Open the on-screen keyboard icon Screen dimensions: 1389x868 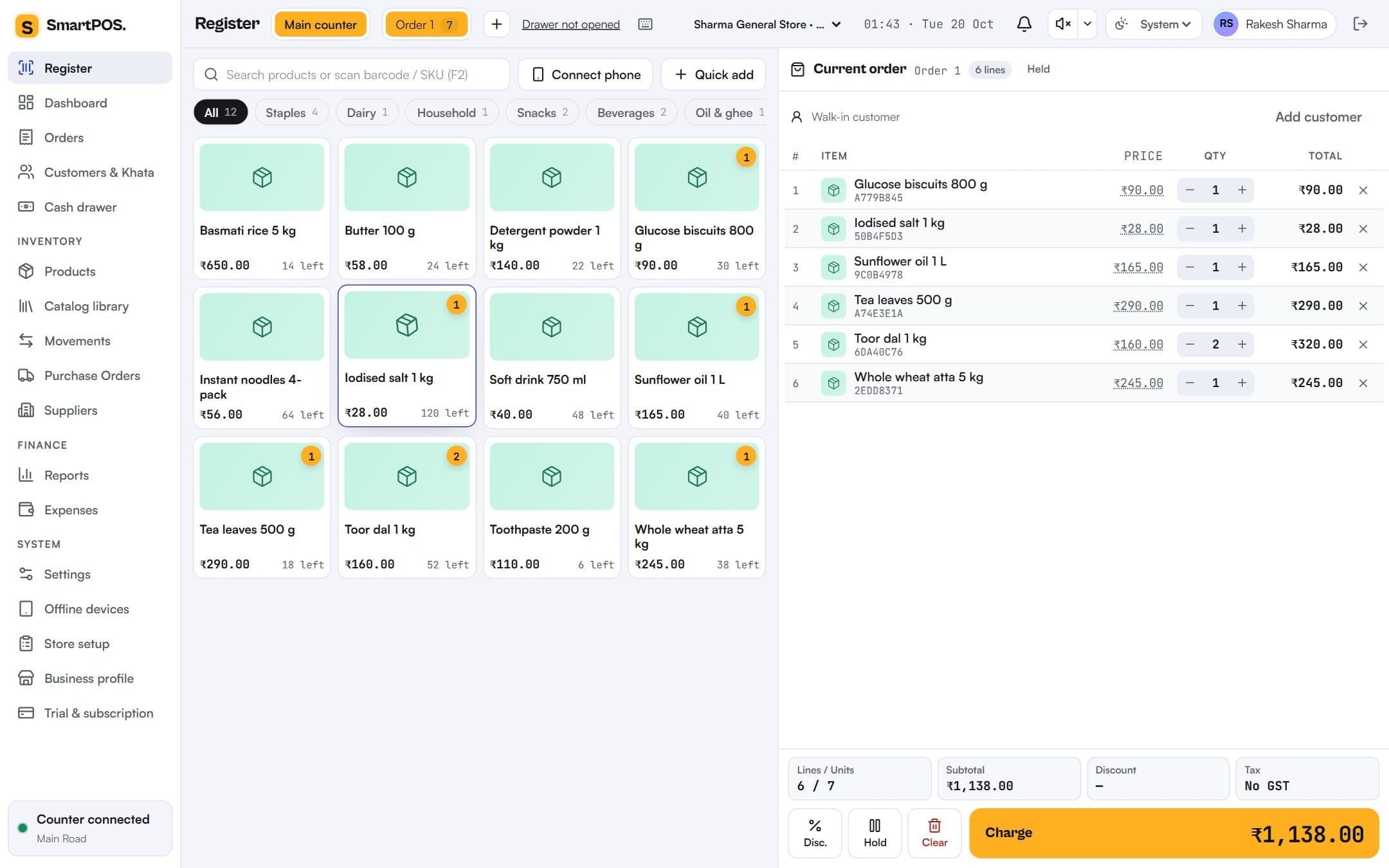click(645, 24)
